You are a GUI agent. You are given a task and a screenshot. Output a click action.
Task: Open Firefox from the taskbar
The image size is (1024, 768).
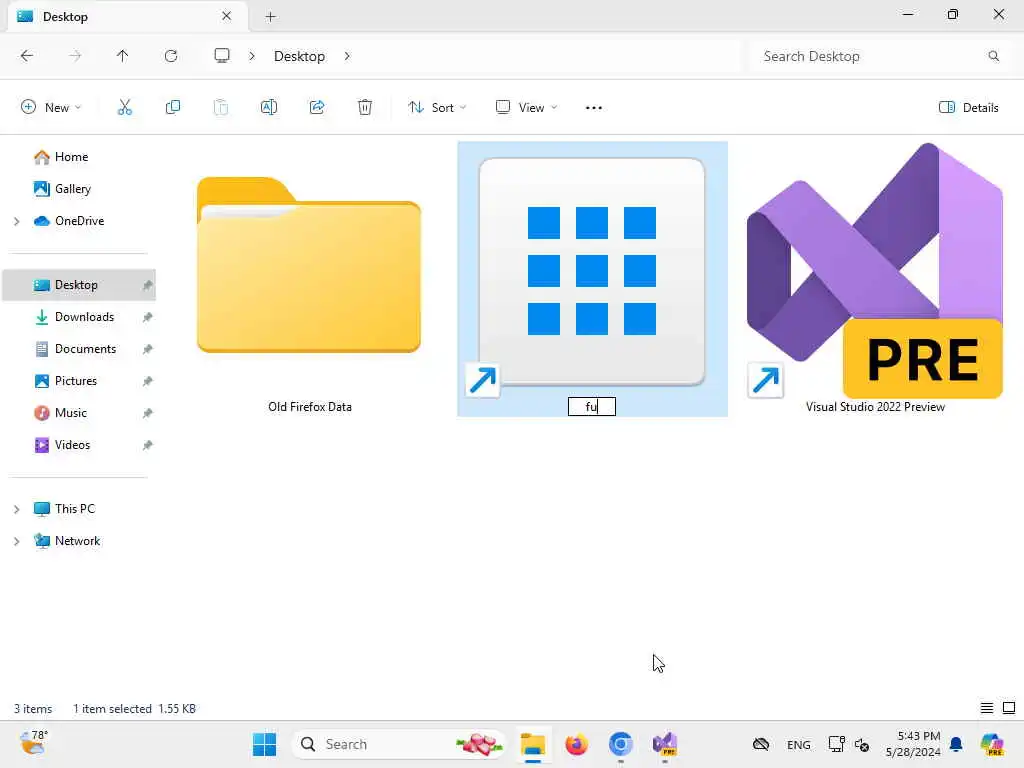(x=577, y=744)
